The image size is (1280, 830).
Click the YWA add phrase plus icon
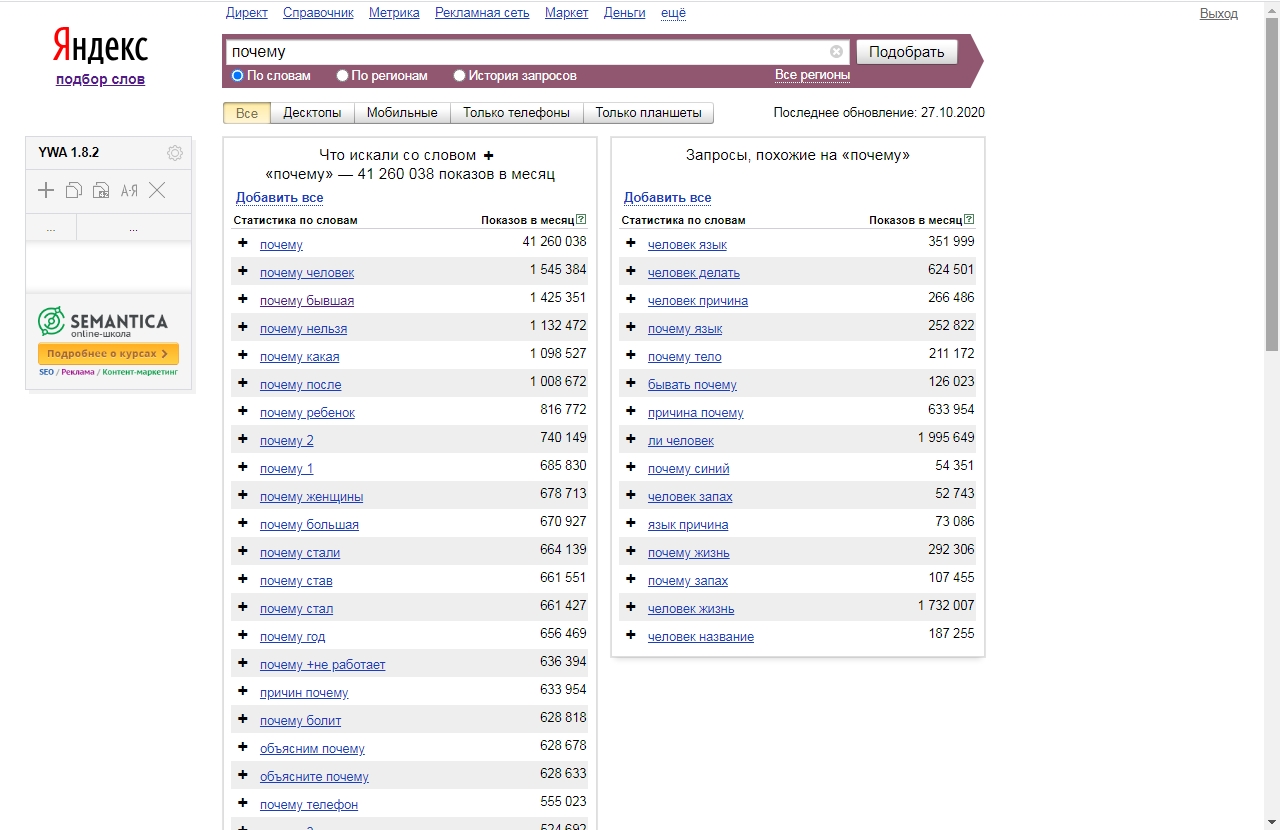[46, 190]
